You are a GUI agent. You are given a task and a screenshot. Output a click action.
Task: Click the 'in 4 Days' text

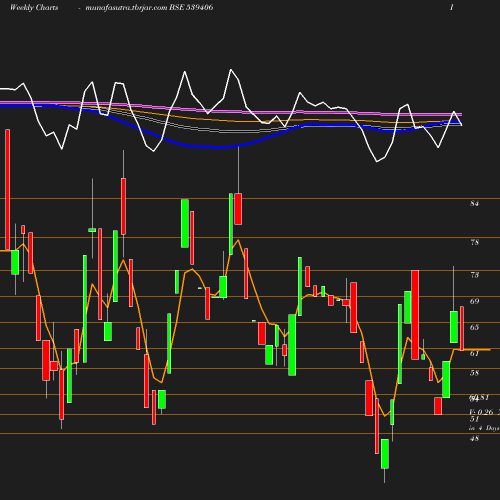pyautogui.click(x=484, y=428)
